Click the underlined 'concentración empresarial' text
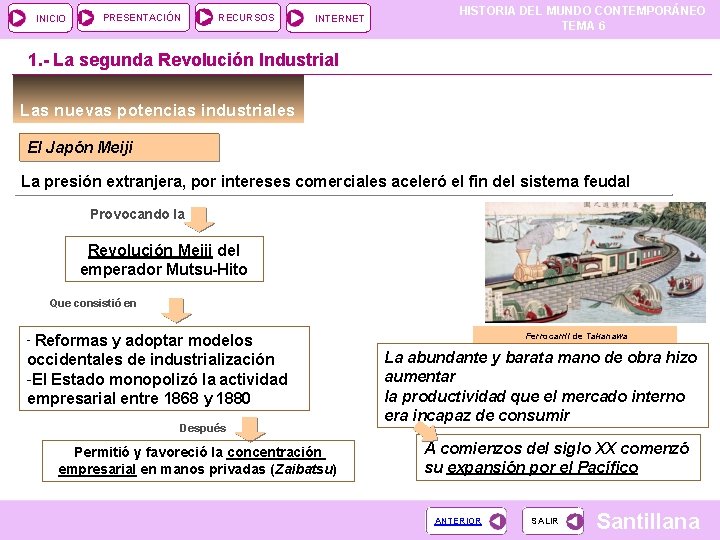Image resolution: width=720 pixels, height=540 pixels. 192,461
